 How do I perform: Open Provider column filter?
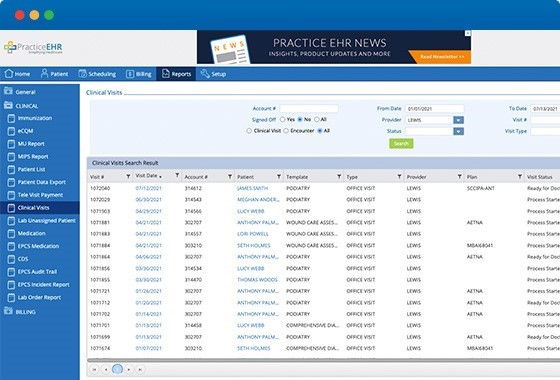click(460, 176)
